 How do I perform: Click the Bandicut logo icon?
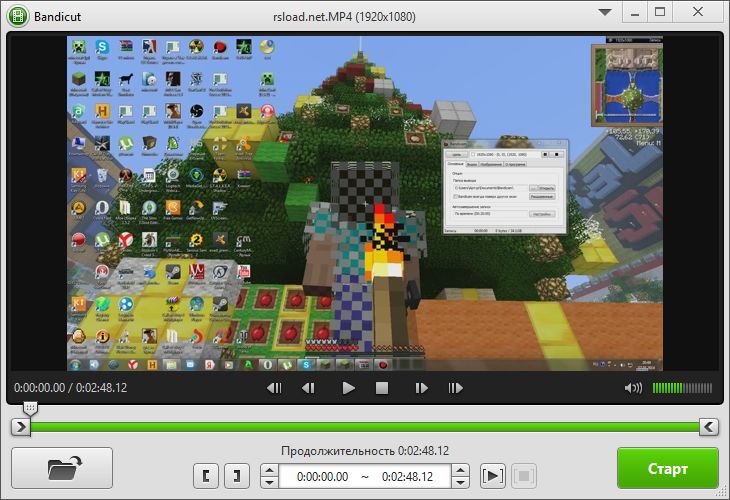click(x=17, y=16)
